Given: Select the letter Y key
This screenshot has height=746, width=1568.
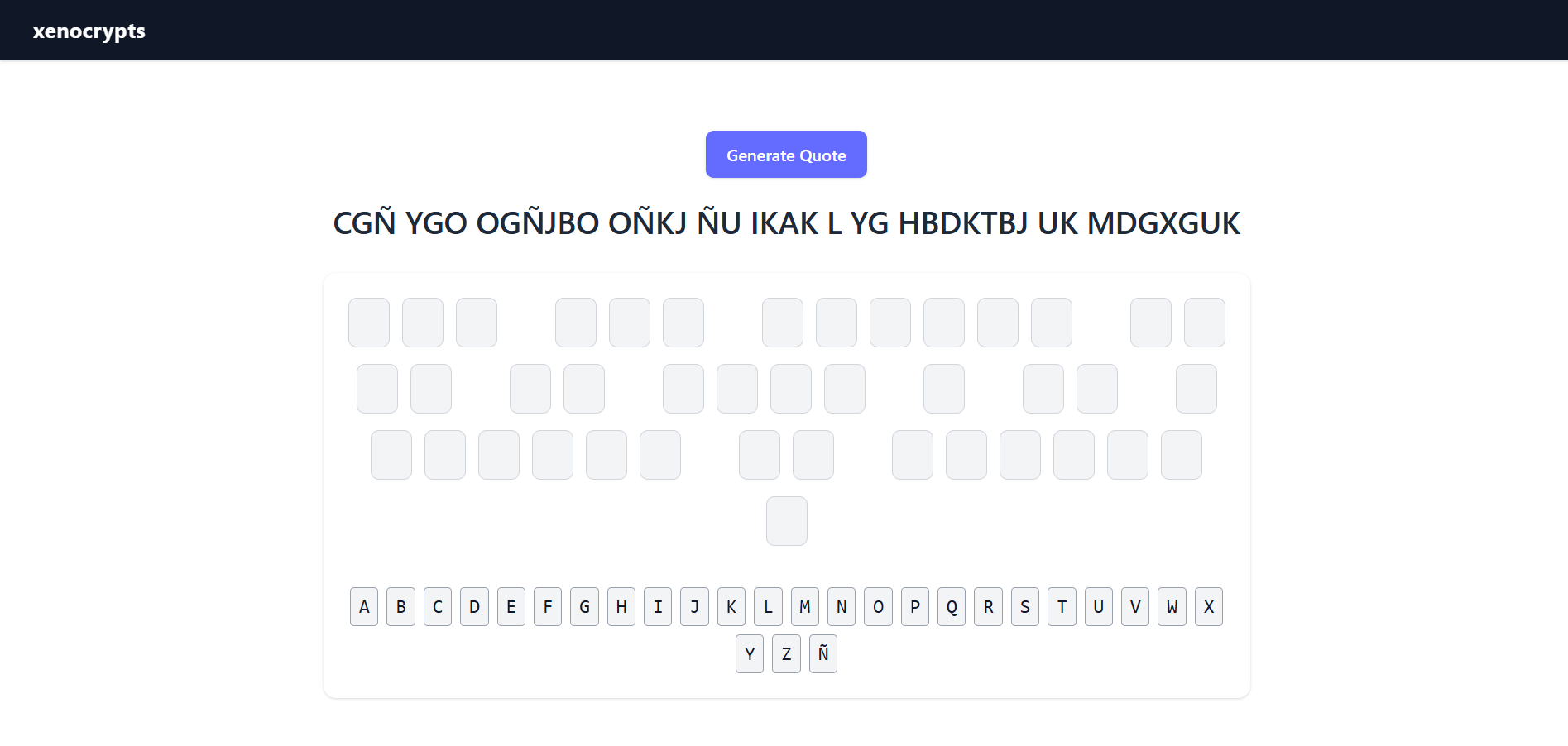Looking at the screenshot, I should click(750, 654).
